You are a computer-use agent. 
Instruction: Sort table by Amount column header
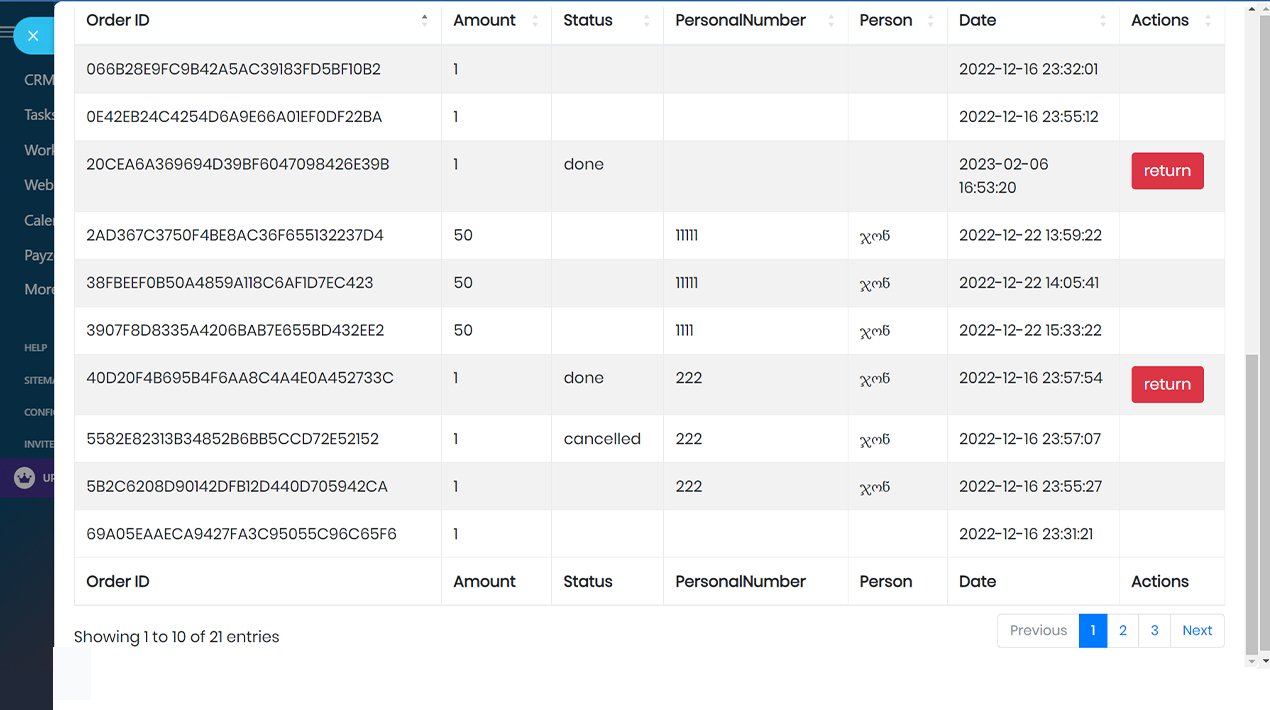(x=485, y=20)
